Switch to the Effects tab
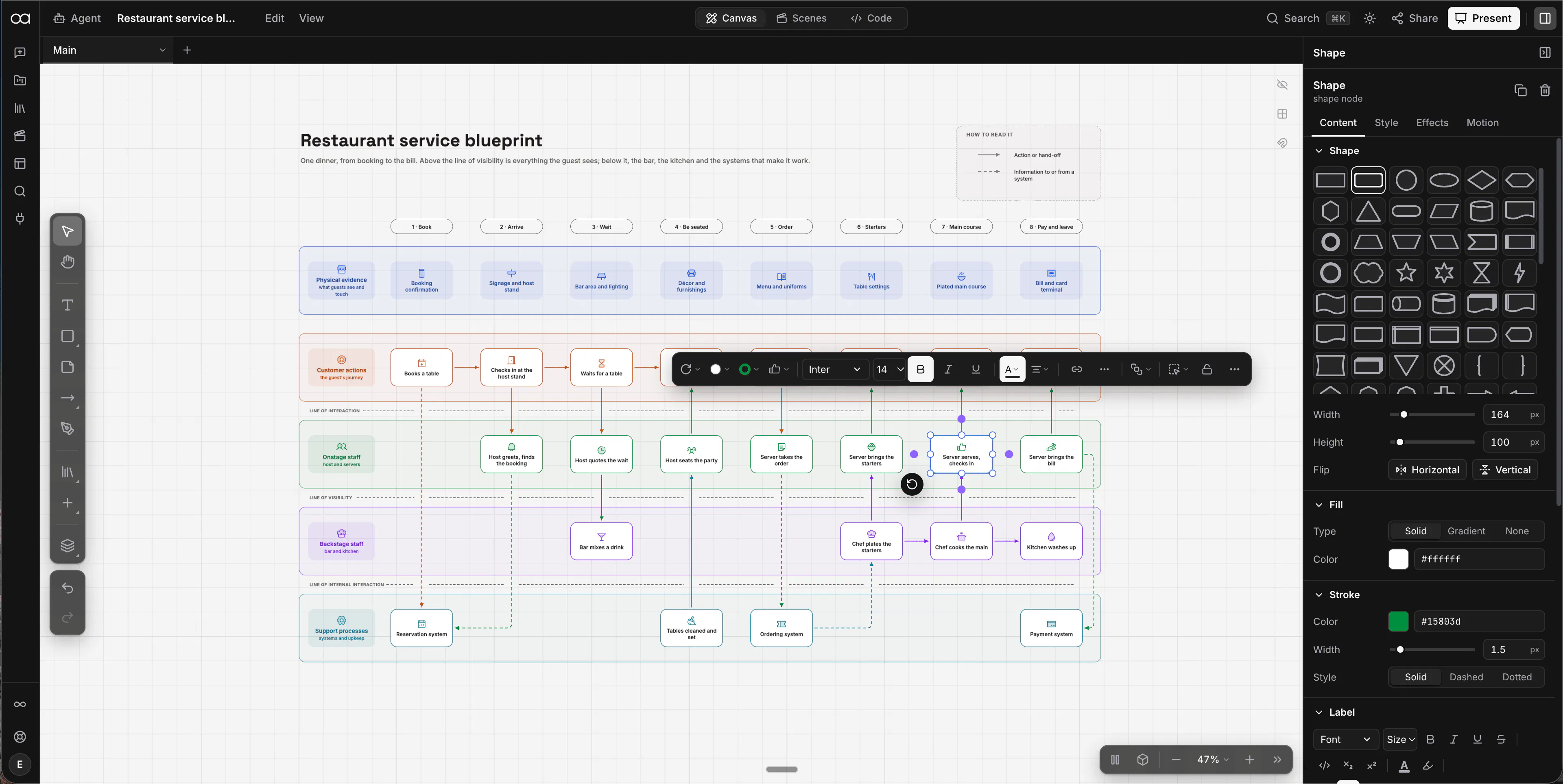The image size is (1563, 784). tap(1432, 122)
